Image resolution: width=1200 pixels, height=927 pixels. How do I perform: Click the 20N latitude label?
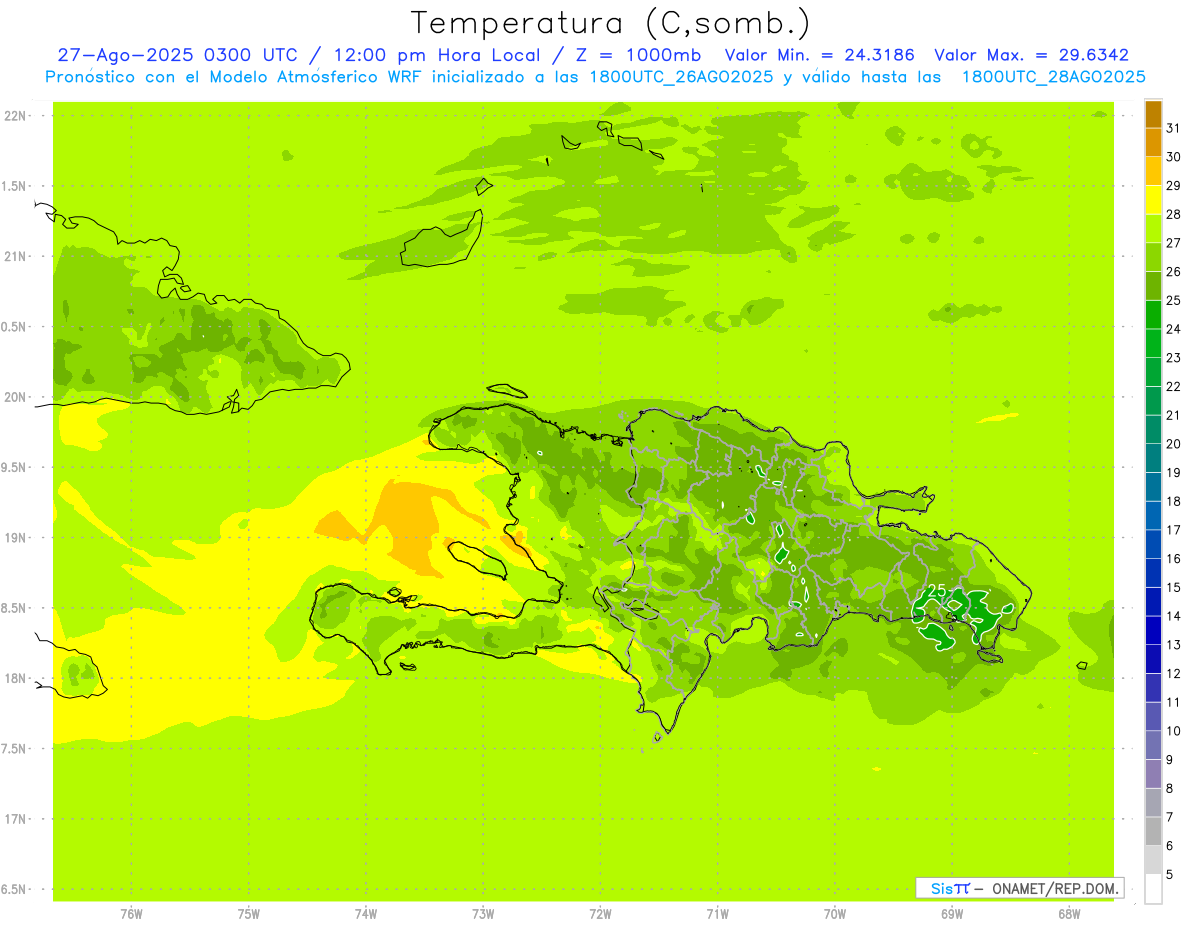point(16,397)
